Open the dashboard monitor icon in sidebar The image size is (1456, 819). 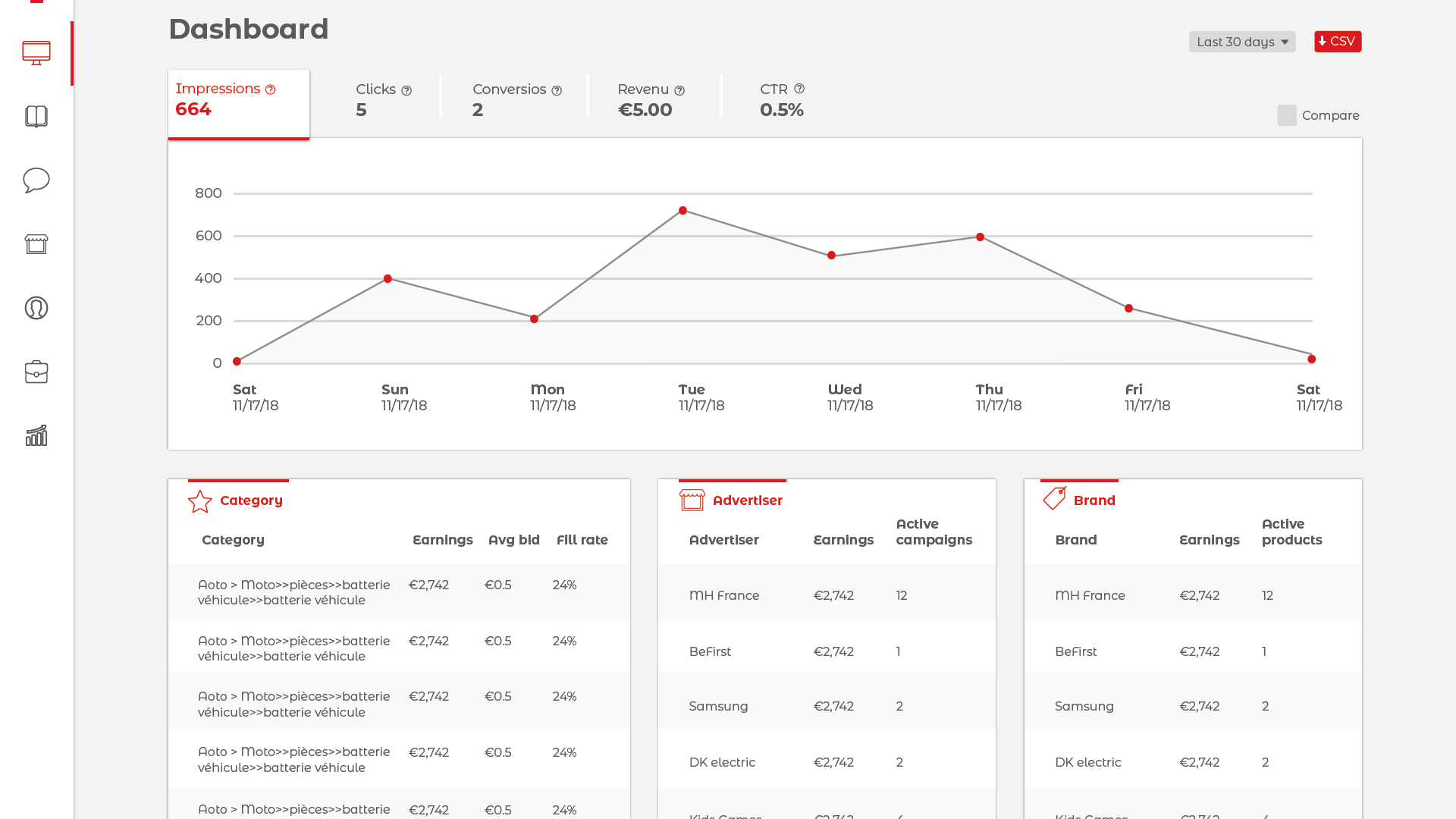tap(36, 53)
